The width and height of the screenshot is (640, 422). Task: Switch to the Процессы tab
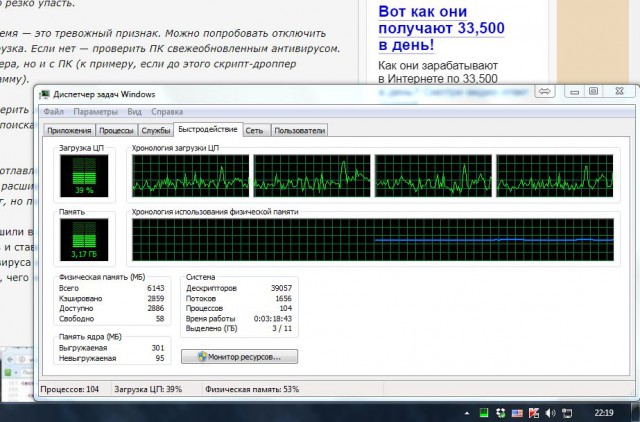point(116,131)
